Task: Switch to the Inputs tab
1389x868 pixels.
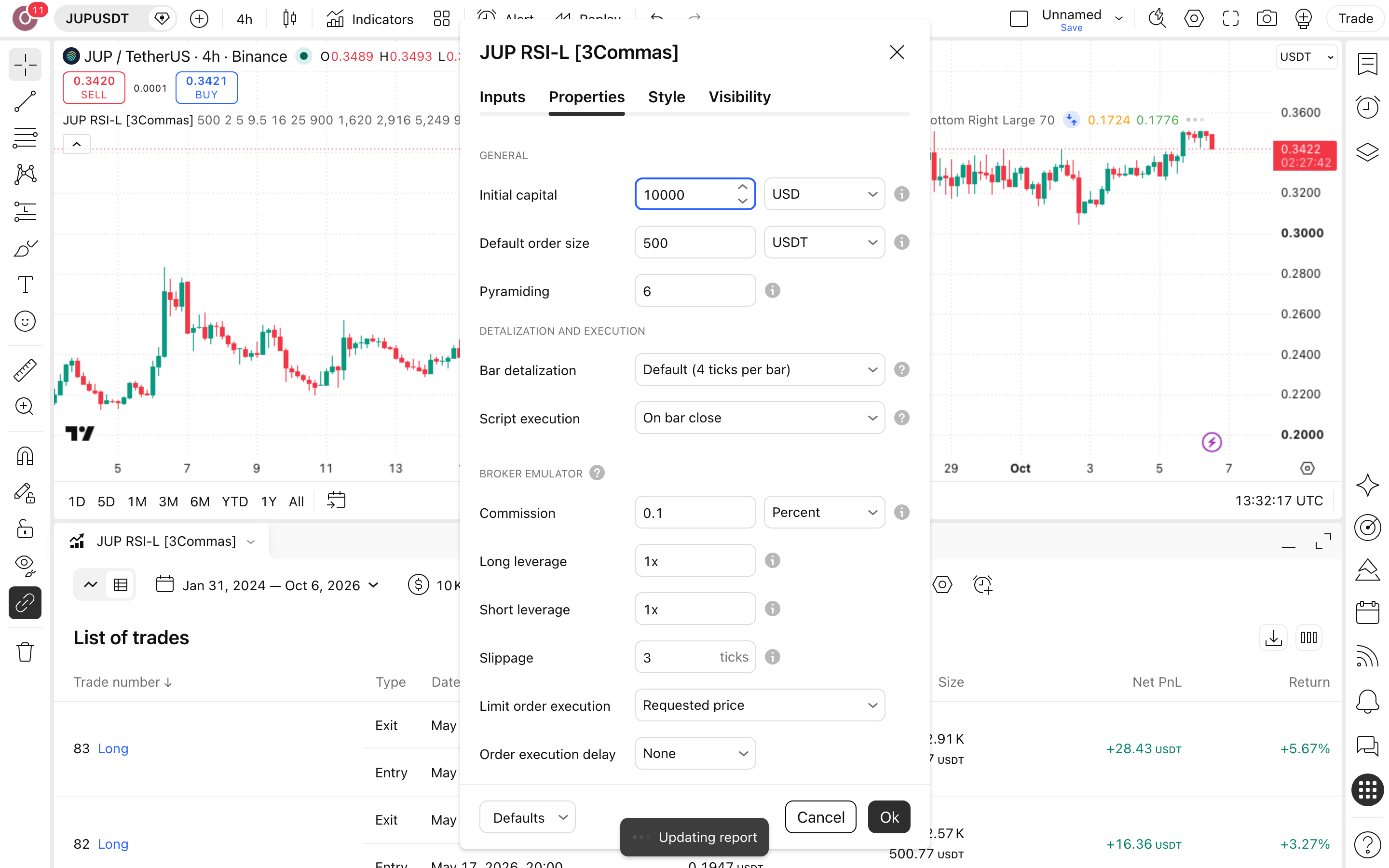Action: pyautogui.click(x=502, y=97)
